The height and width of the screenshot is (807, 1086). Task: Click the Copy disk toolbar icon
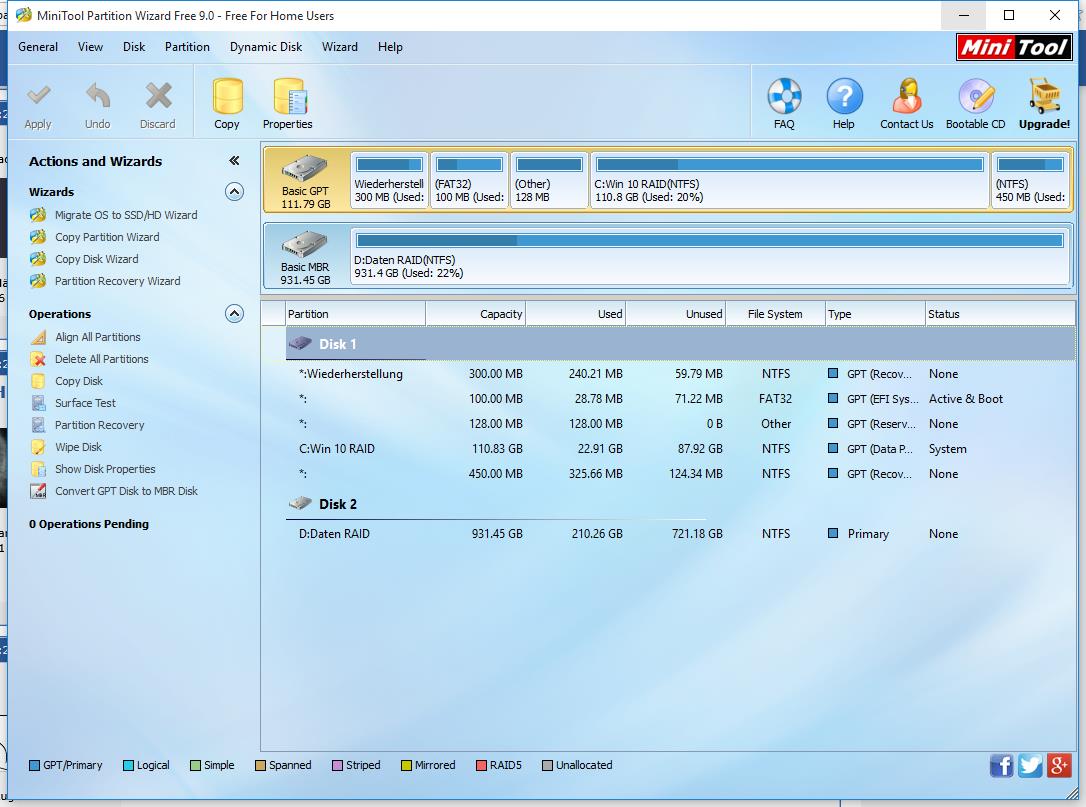(227, 96)
